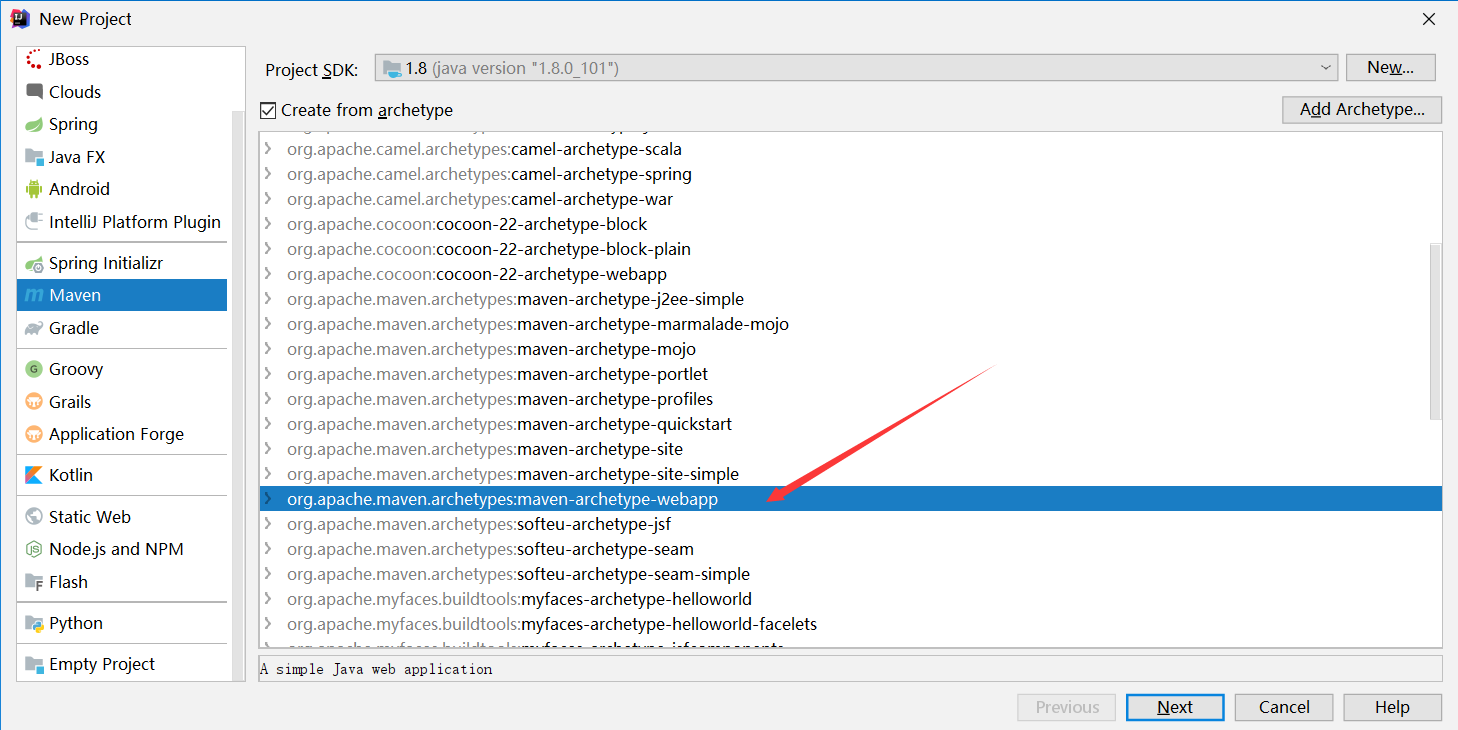
Task: Expand the selected maven-archetype-webapp node
Action: (x=268, y=499)
